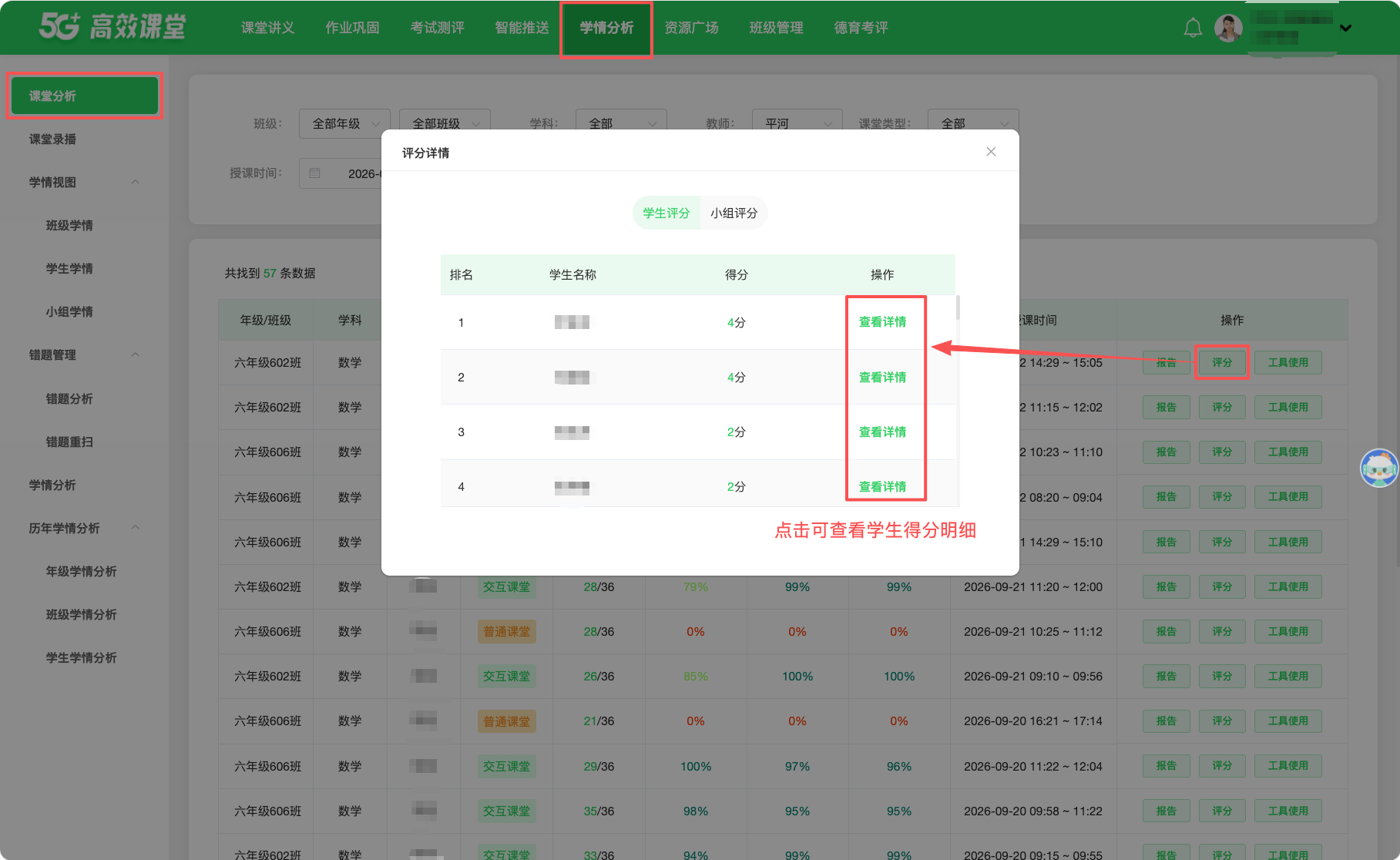View details for rank 1 student
1400x860 pixels.
[882, 322]
